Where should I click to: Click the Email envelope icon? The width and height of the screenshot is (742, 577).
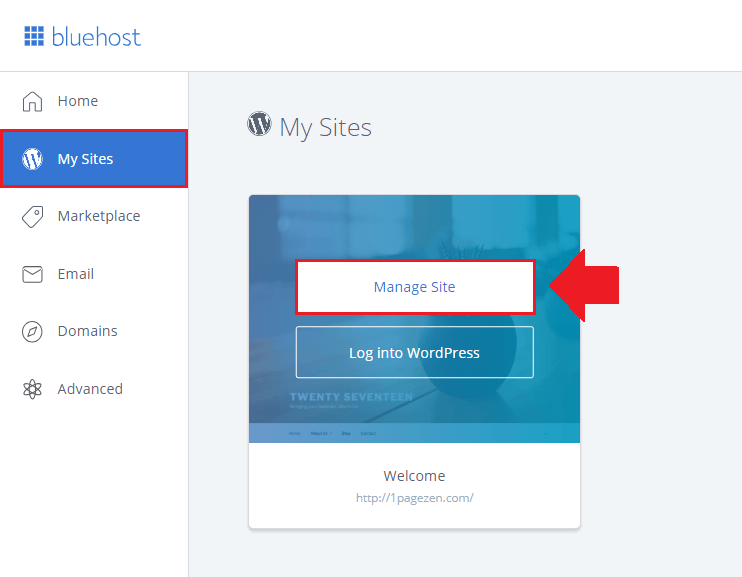[32, 274]
